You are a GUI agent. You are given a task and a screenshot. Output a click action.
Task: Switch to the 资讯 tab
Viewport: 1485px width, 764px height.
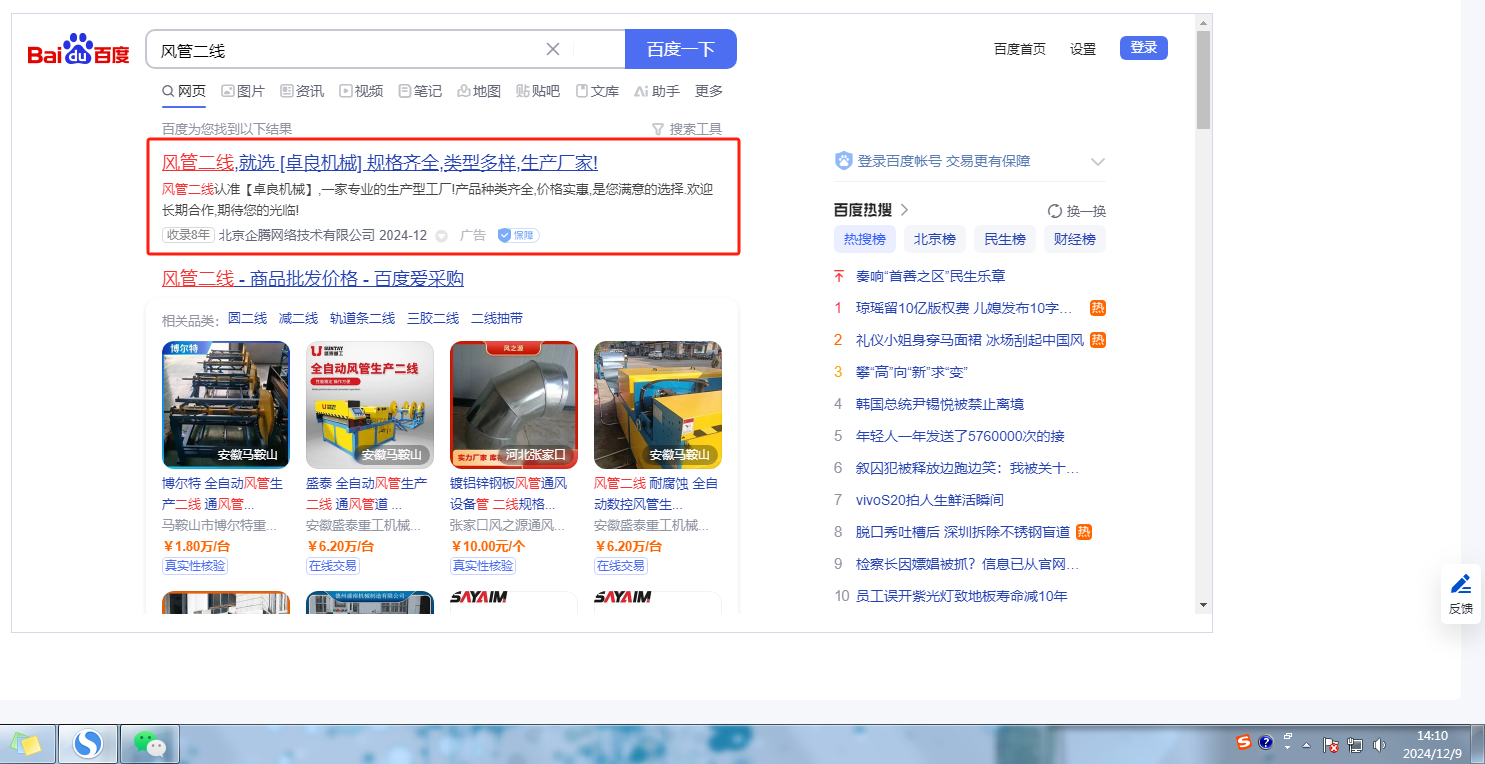coord(302,91)
